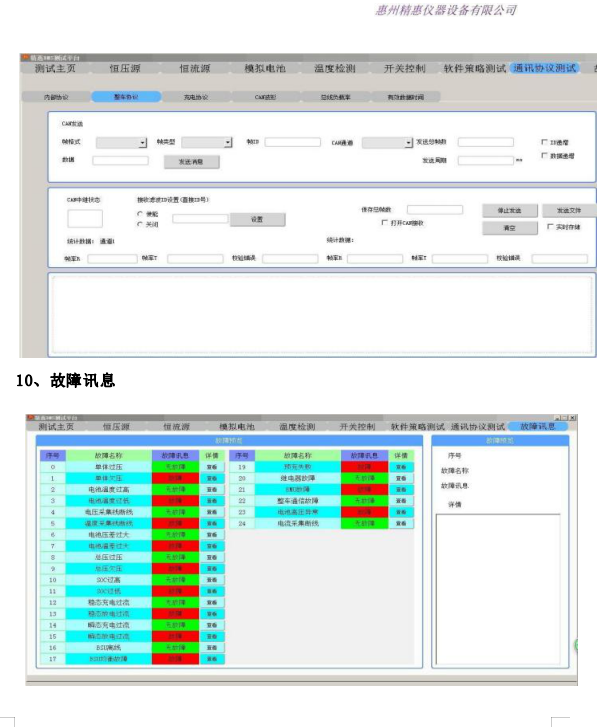Enable the ID递增 checkbox
Screen dimensions: 608x727
click(x=544, y=142)
